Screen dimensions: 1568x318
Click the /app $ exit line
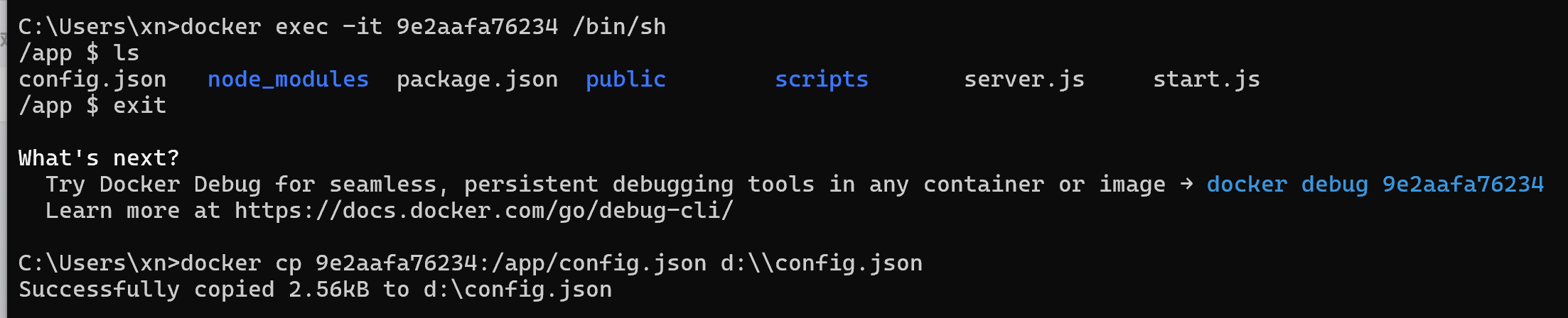coord(92,106)
